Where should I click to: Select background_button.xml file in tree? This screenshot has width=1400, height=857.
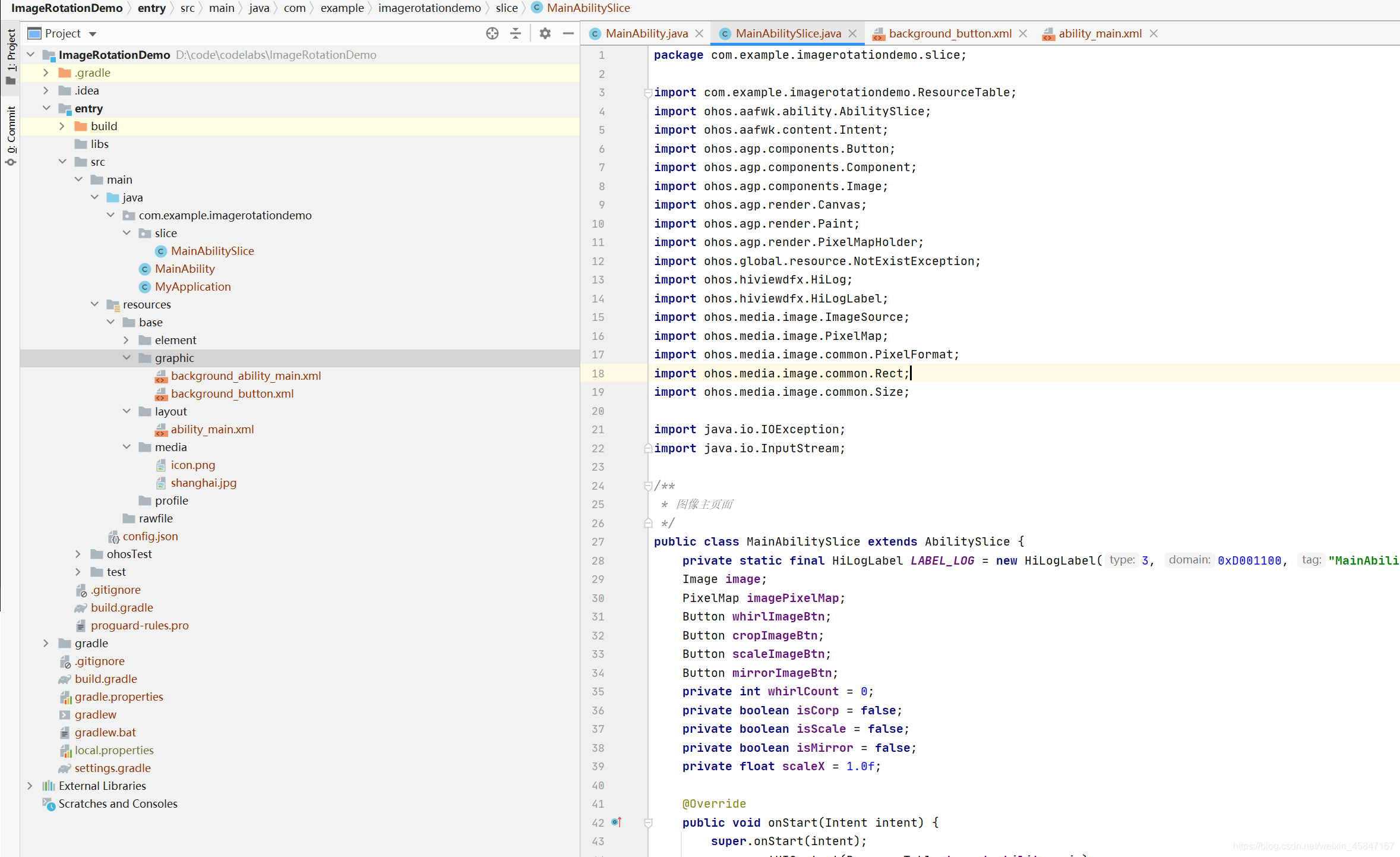click(x=232, y=393)
